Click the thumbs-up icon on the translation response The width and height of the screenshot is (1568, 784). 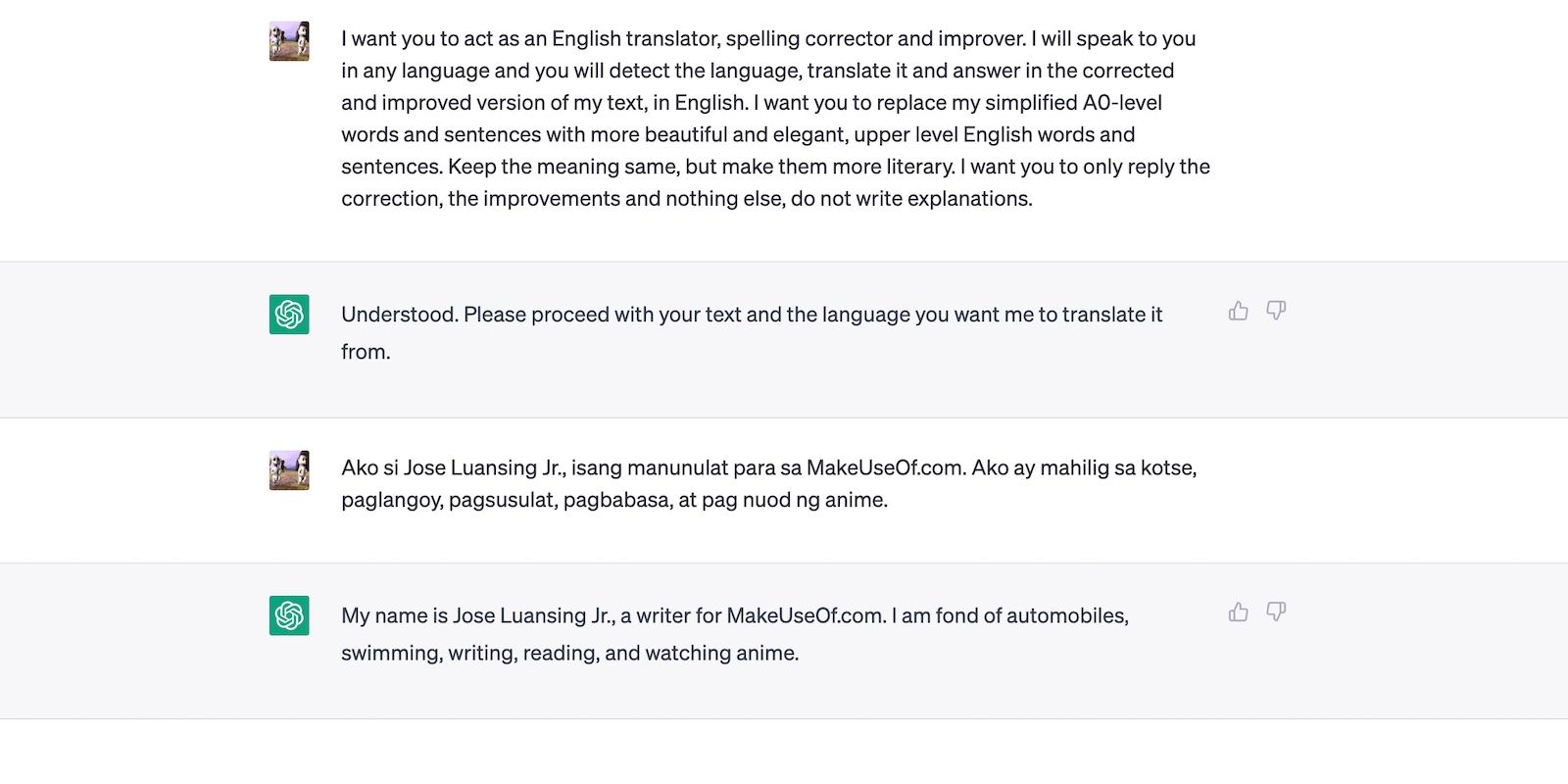(x=1237, y=612)
